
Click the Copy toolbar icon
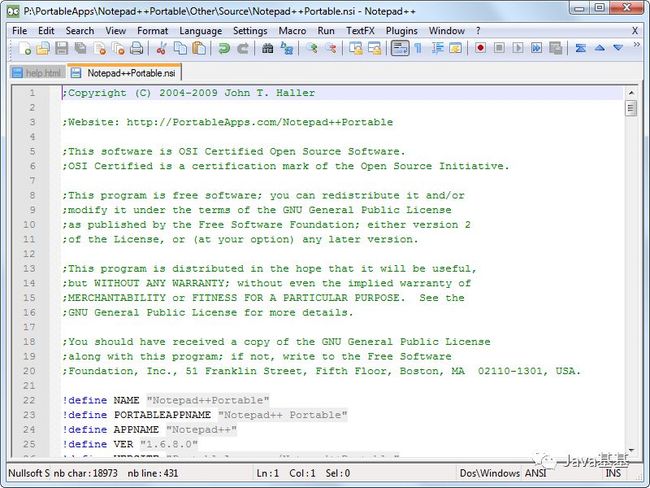tap(180, 49)
